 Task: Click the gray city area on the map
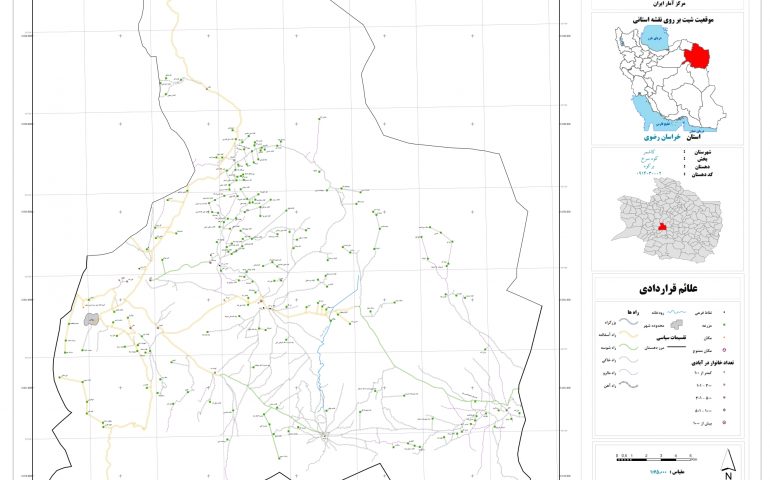[x=92, y=321]
